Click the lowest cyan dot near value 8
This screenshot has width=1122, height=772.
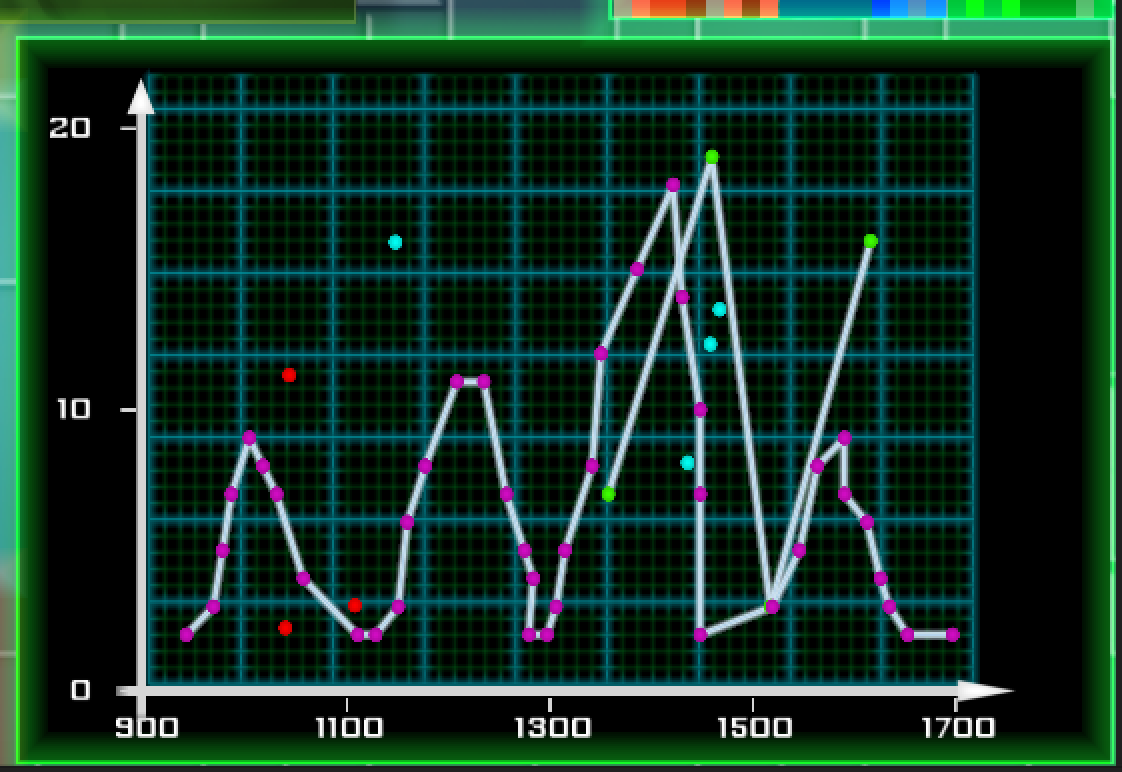point(687,463)
